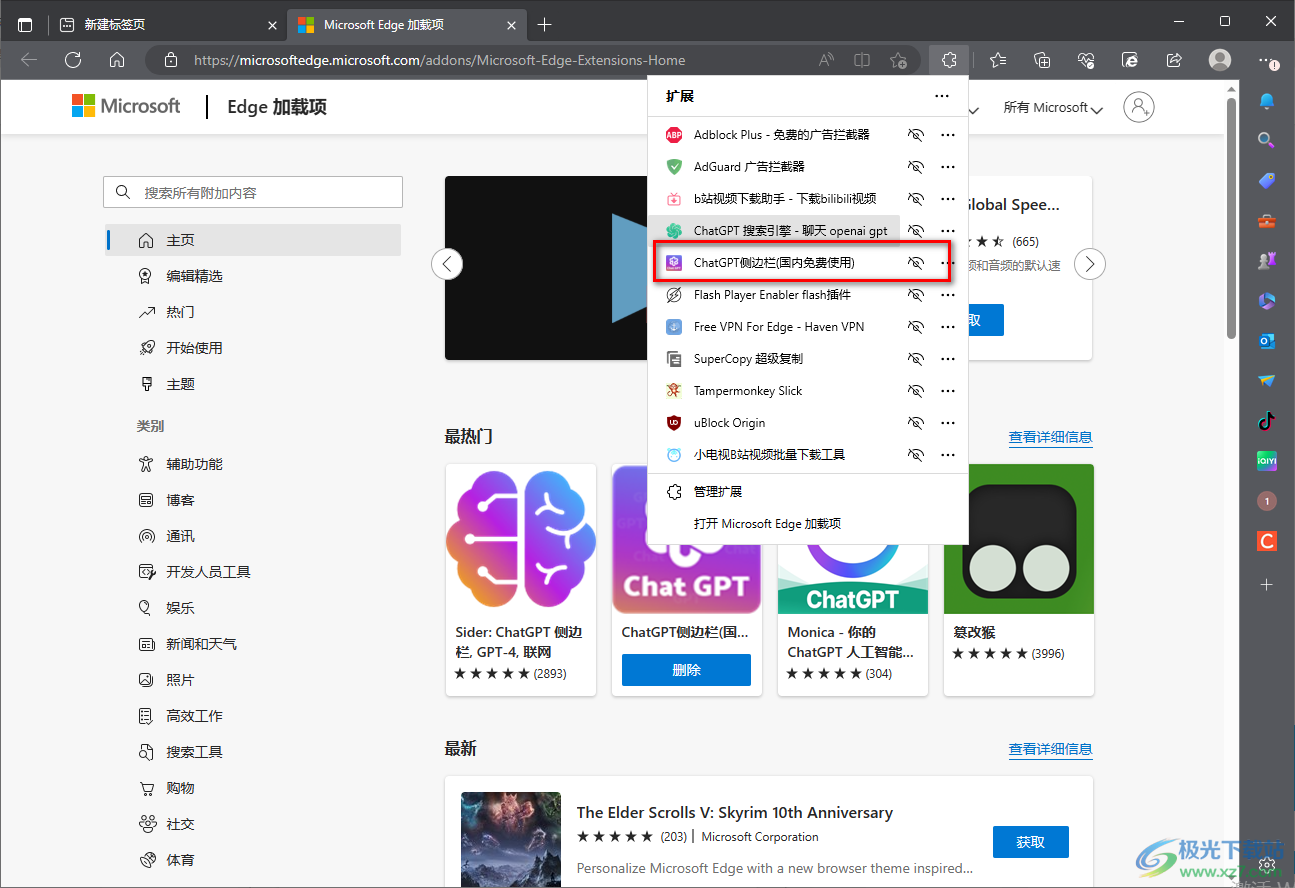Open 查看详细信息 link for 最新
Screen dimensions: 1295x888
click(x=1050, y=749)
